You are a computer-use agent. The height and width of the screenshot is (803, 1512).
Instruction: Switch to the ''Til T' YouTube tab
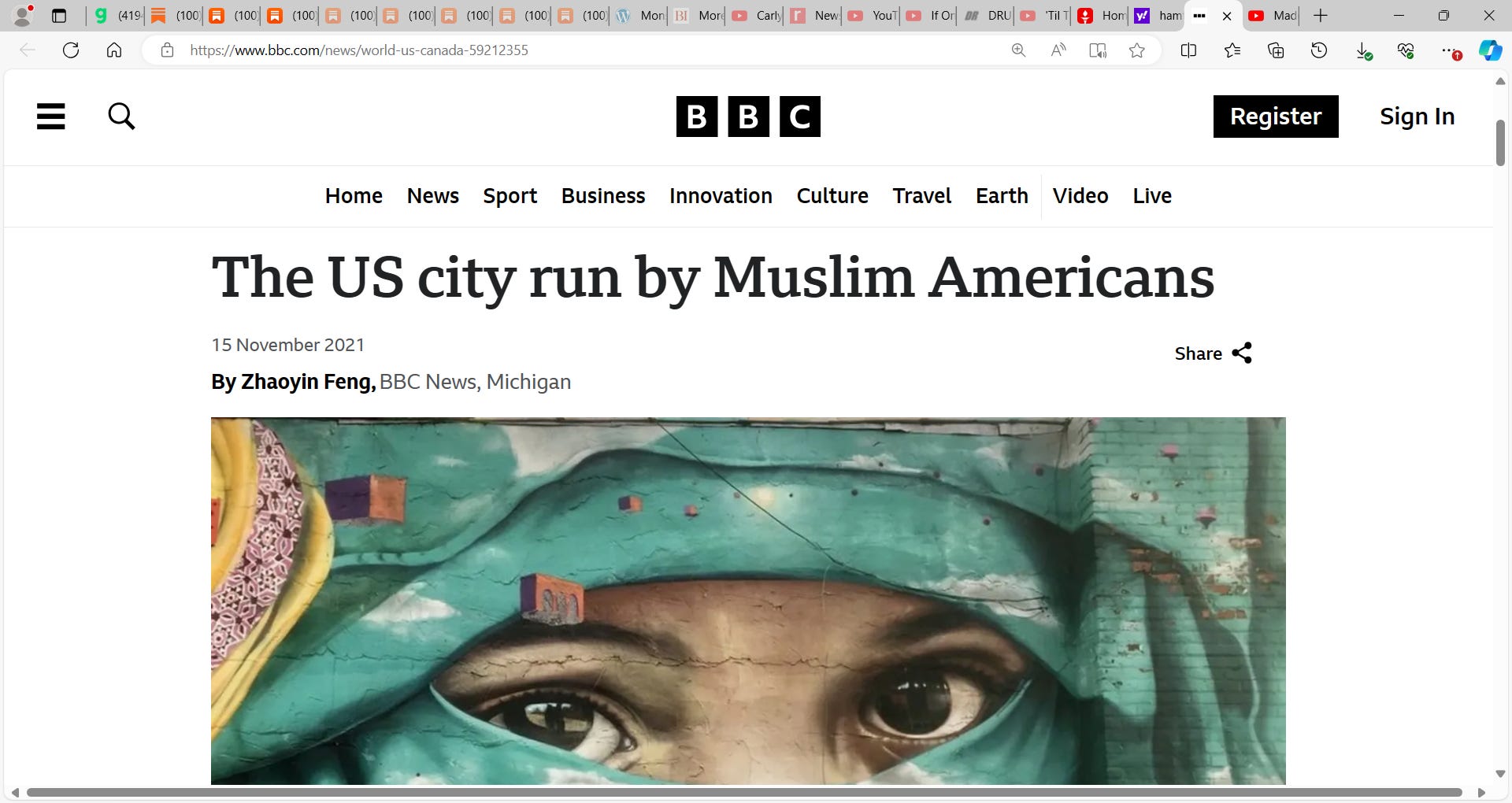point(1043,16)
